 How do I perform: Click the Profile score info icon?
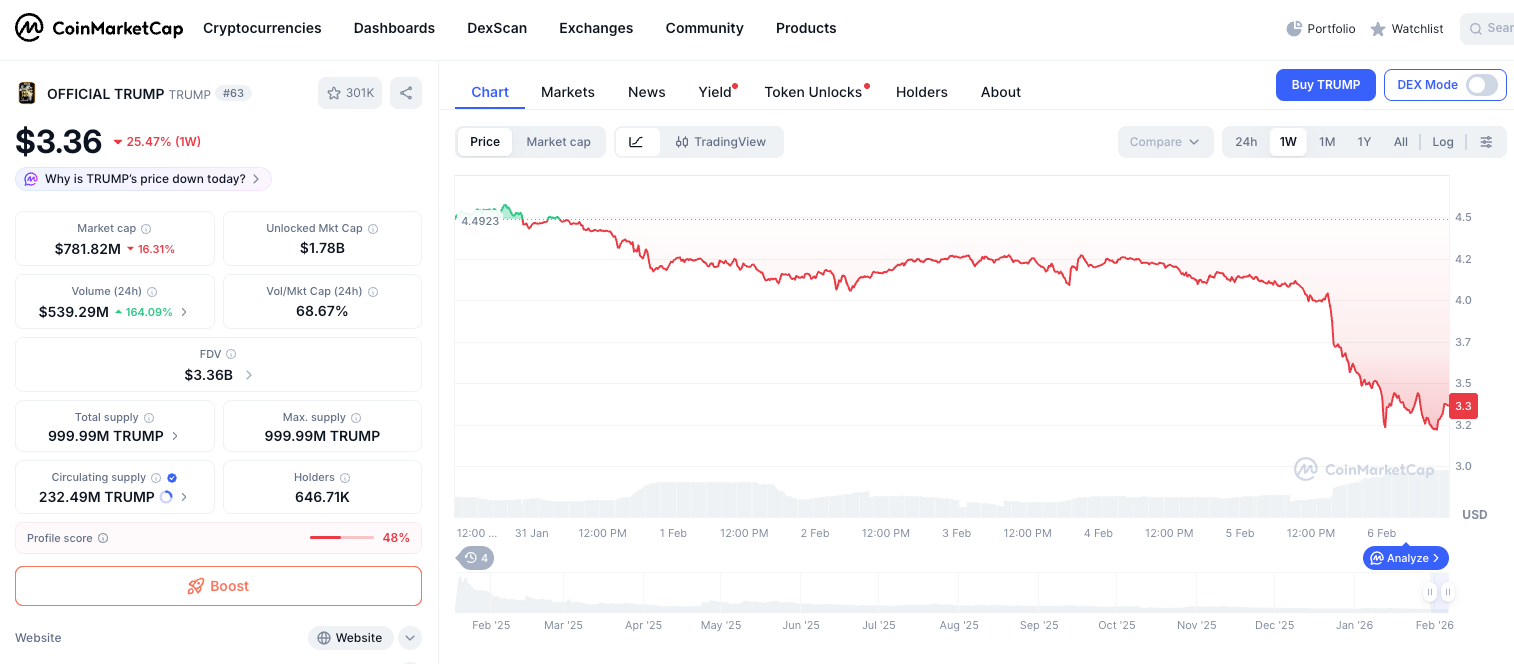[x=103, y=538]
